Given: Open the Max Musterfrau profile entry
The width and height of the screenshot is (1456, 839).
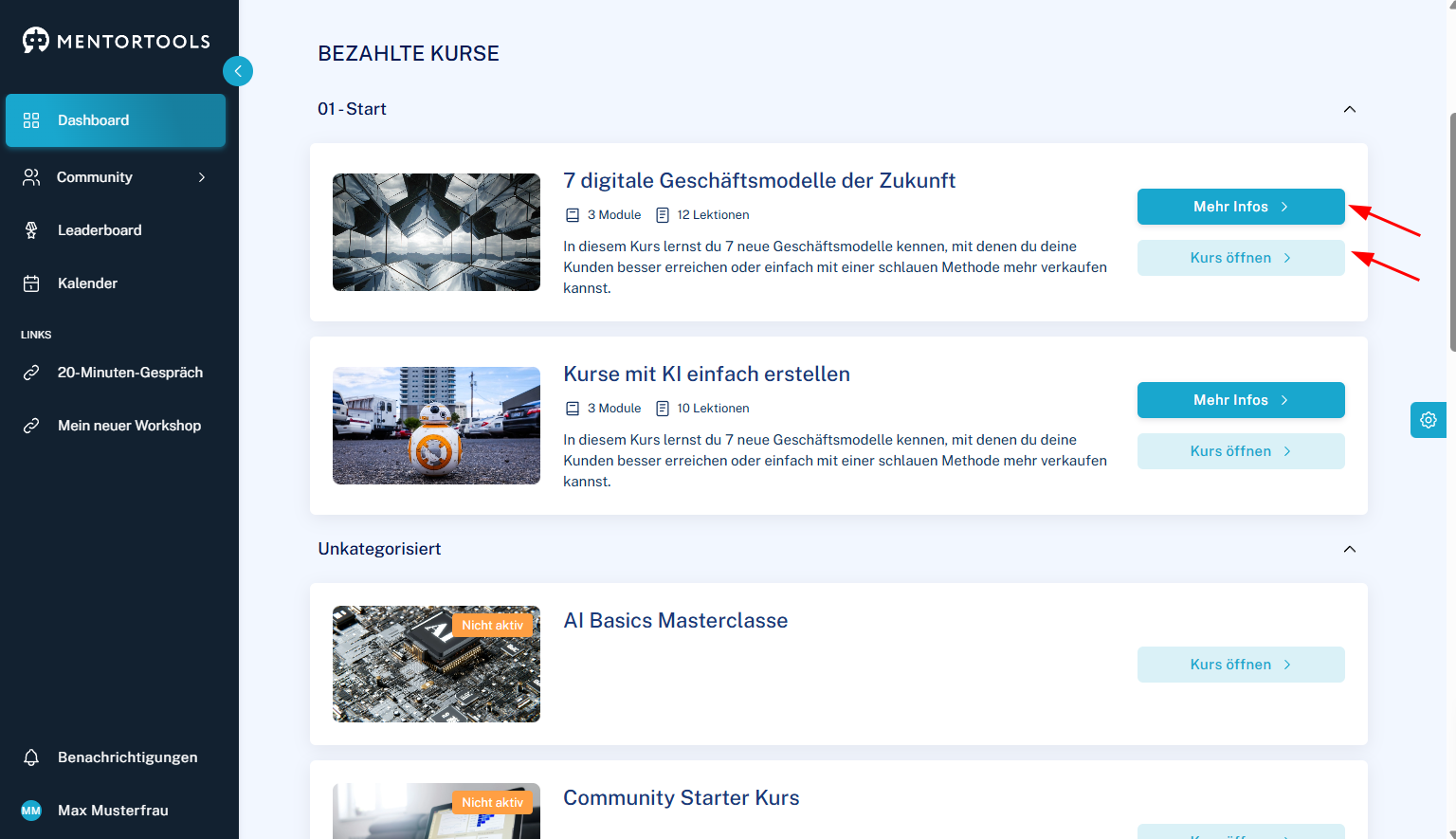Looking at the screenshot, I should click(116, 811).
